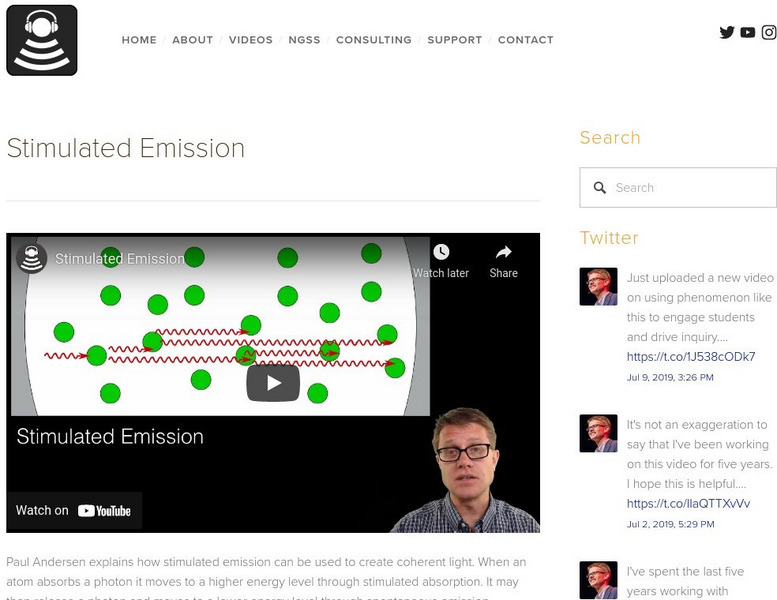The height and width of the screenshot is (600, 777).
Task: Click the Watch later clock icon
Action: 441,252
